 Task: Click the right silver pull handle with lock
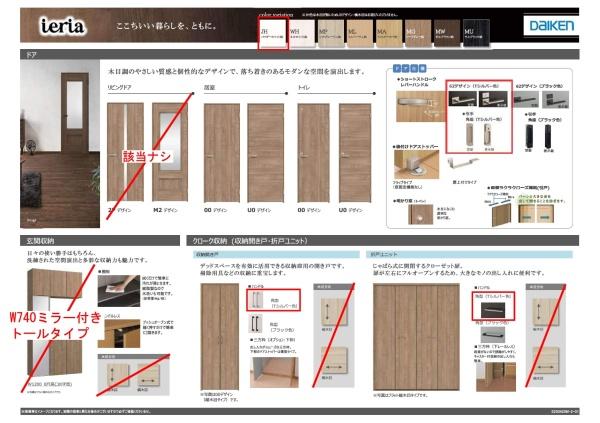point(489,135)
